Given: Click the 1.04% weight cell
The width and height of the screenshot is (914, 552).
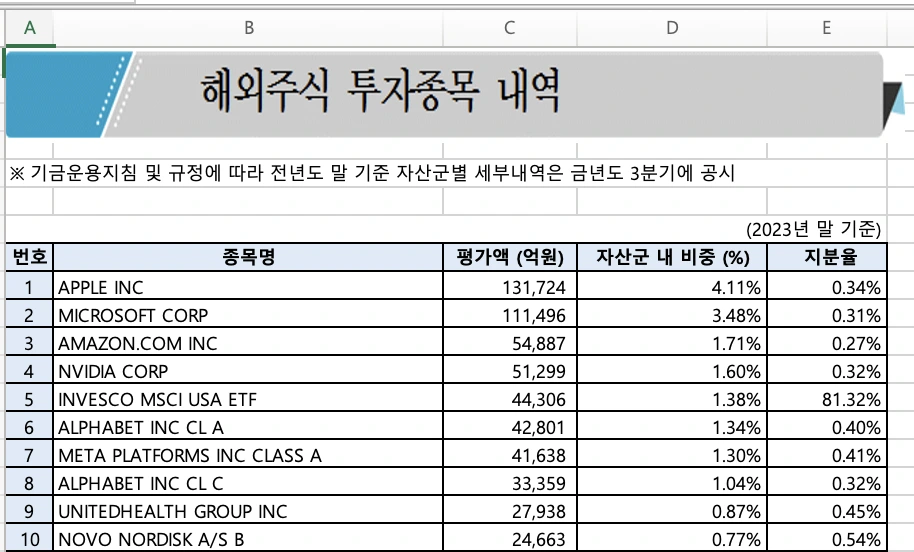Looking at the screenshot, I should click(x=672, y=481).
